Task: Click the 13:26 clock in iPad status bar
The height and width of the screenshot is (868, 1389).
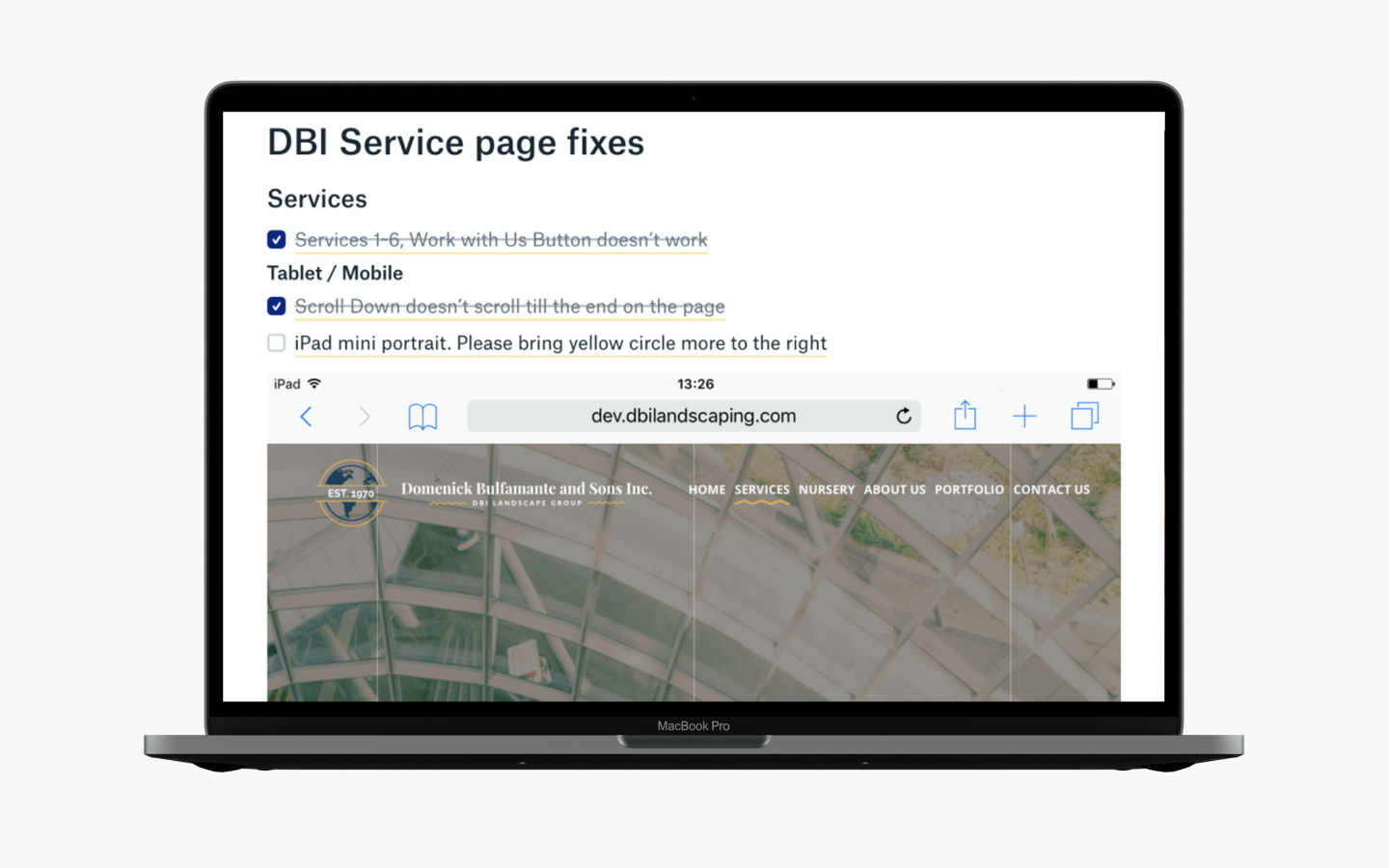Action: [x=695, y=384]
